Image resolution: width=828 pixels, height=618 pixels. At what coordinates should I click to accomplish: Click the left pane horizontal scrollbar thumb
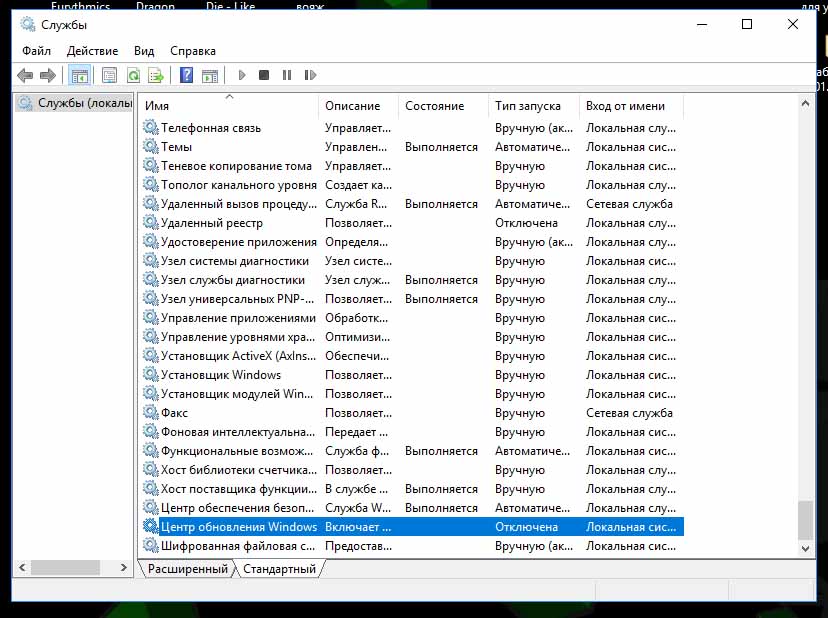[x=65, y=567]
